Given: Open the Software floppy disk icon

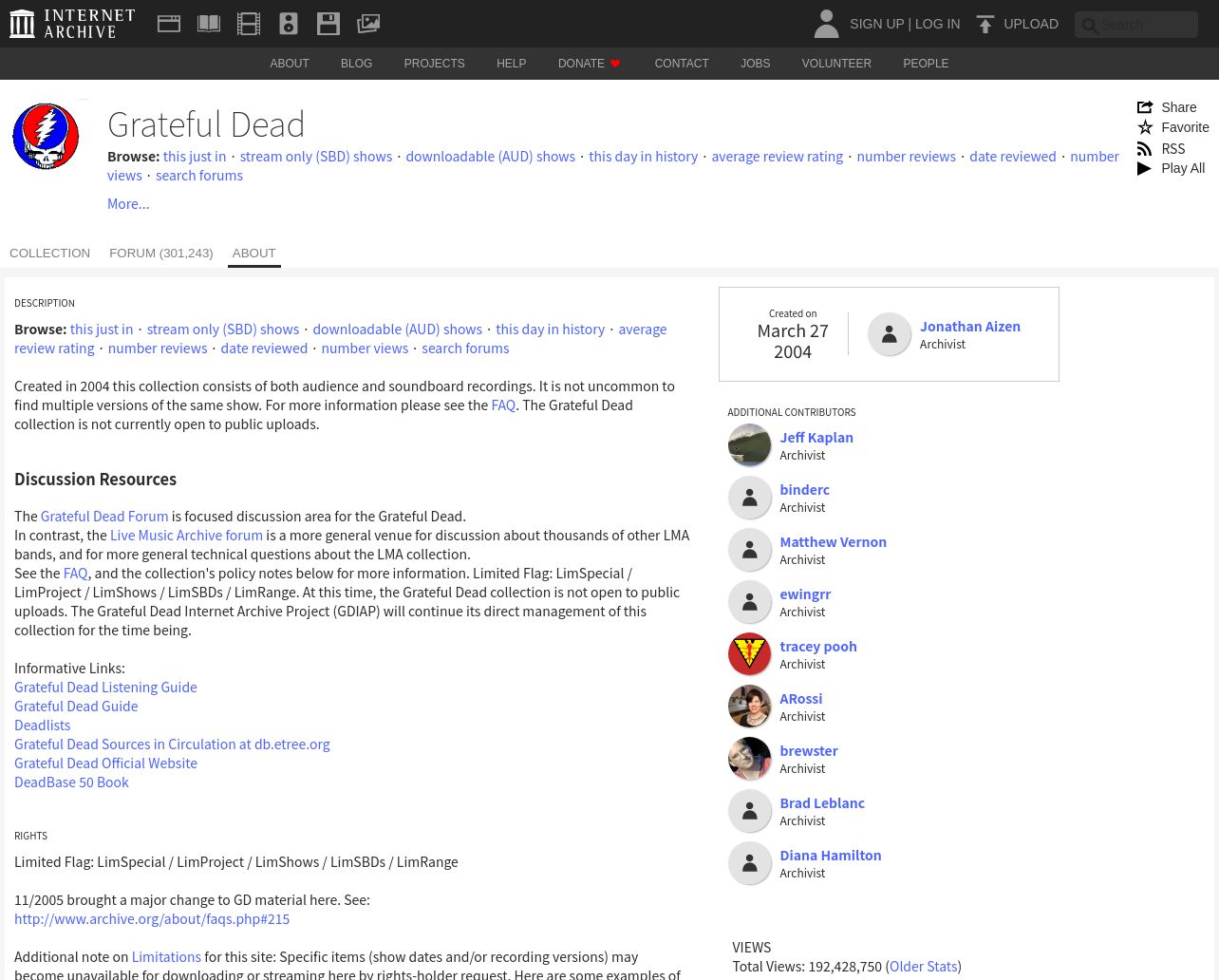Looking at the screenshot, I should (x=328, y=24).
